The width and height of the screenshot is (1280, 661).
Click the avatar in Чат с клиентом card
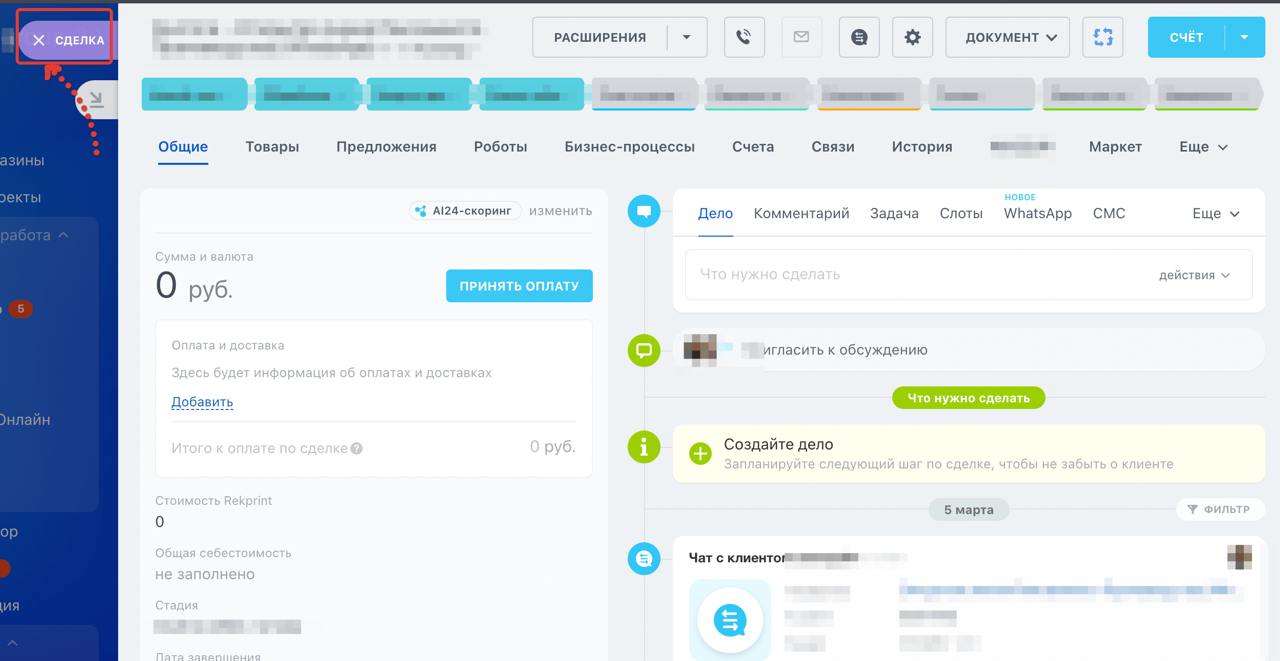point(1240,557)
